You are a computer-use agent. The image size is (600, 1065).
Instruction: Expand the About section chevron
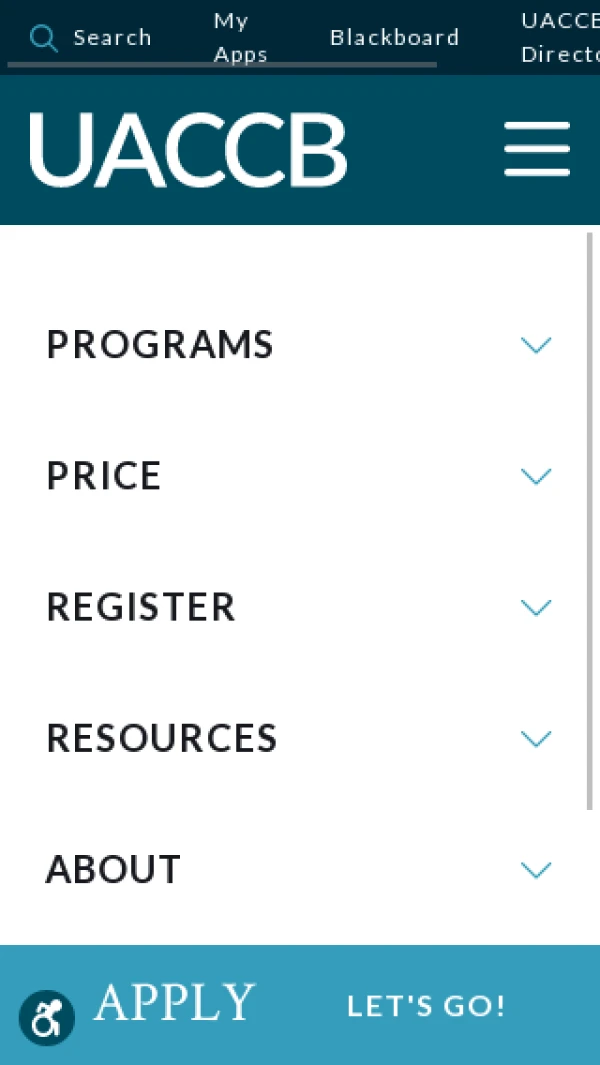(536, 870)
